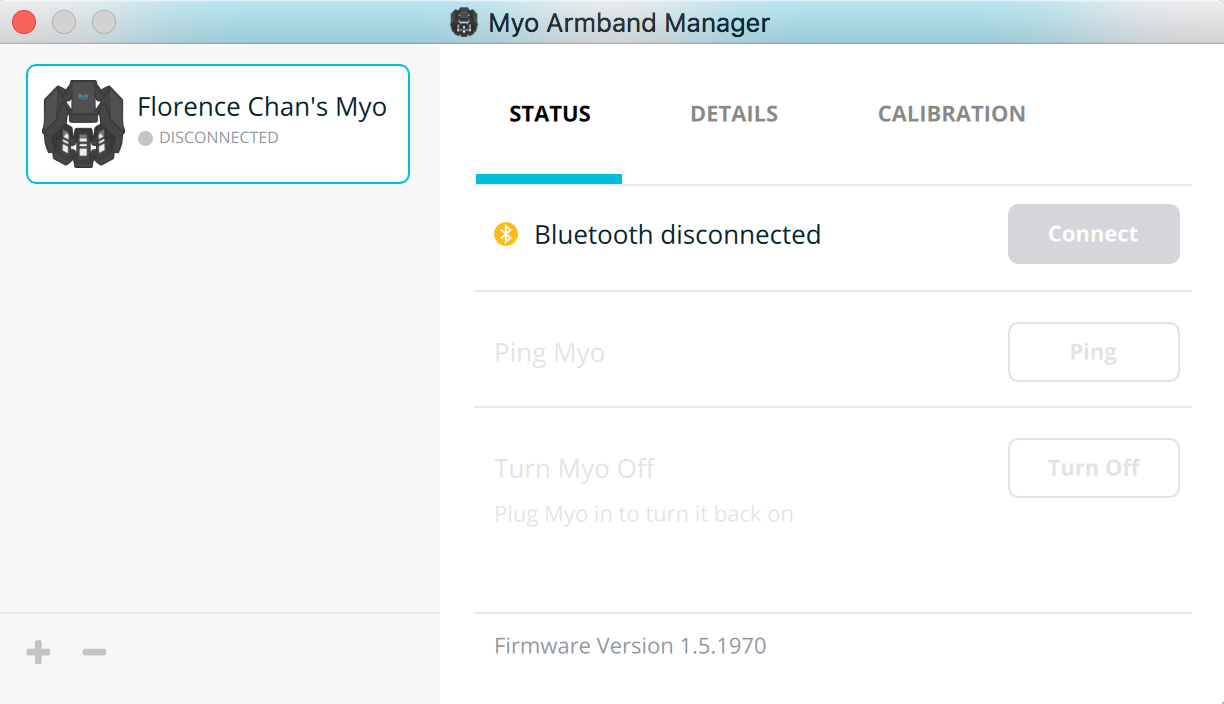The image size is (1224, 704).
Task: Select Florence Chan's Myo device name
Action: point(262,107)
